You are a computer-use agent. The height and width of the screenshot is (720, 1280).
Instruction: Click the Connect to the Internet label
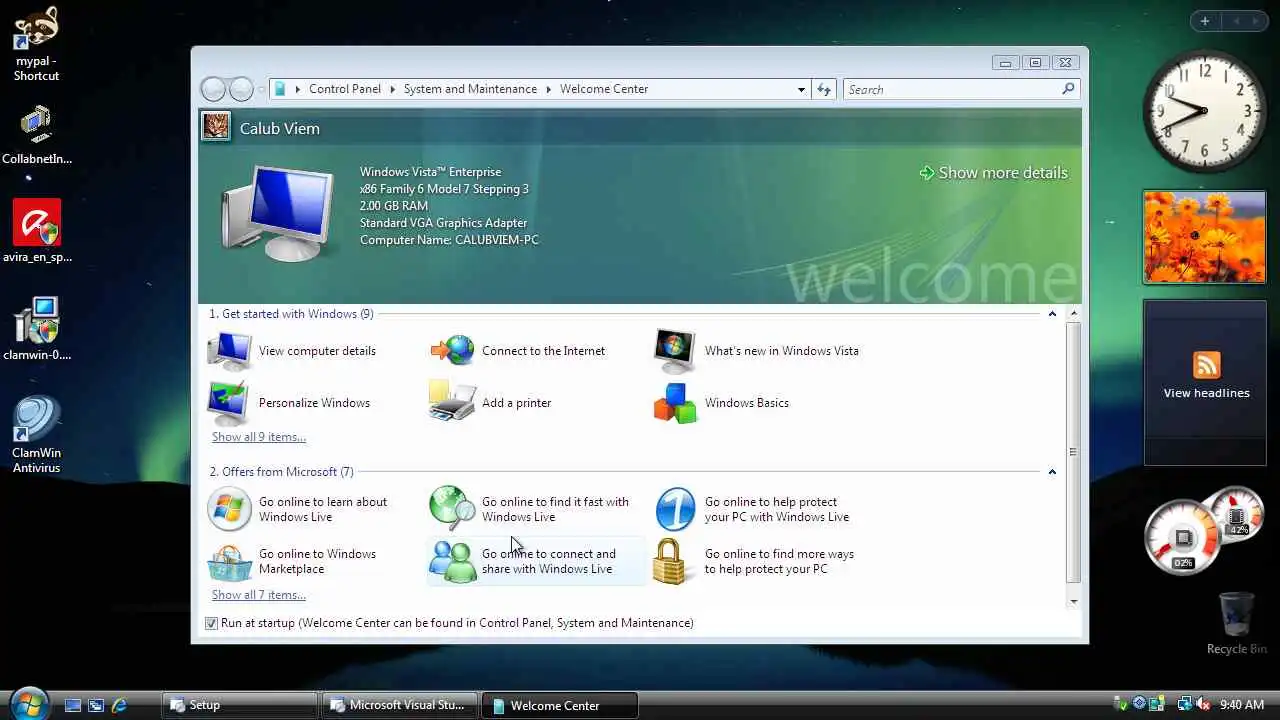(543, 351)
